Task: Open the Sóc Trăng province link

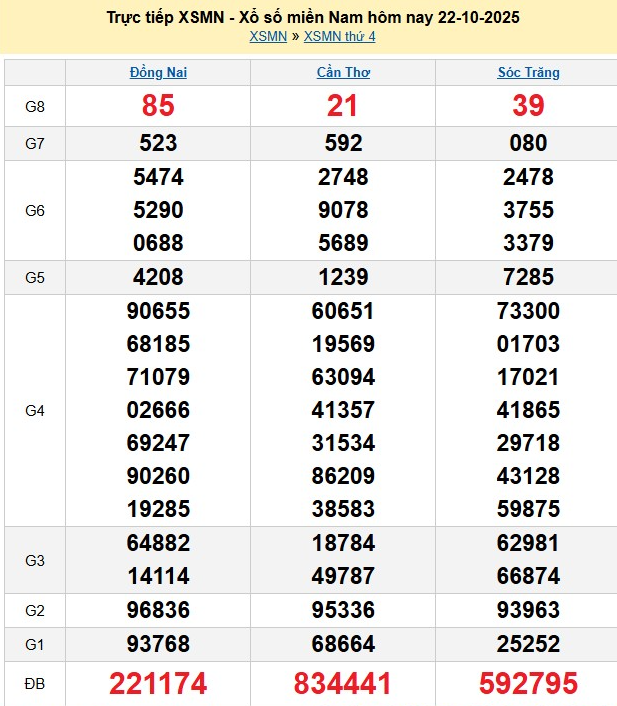Action: pos(528,72)
